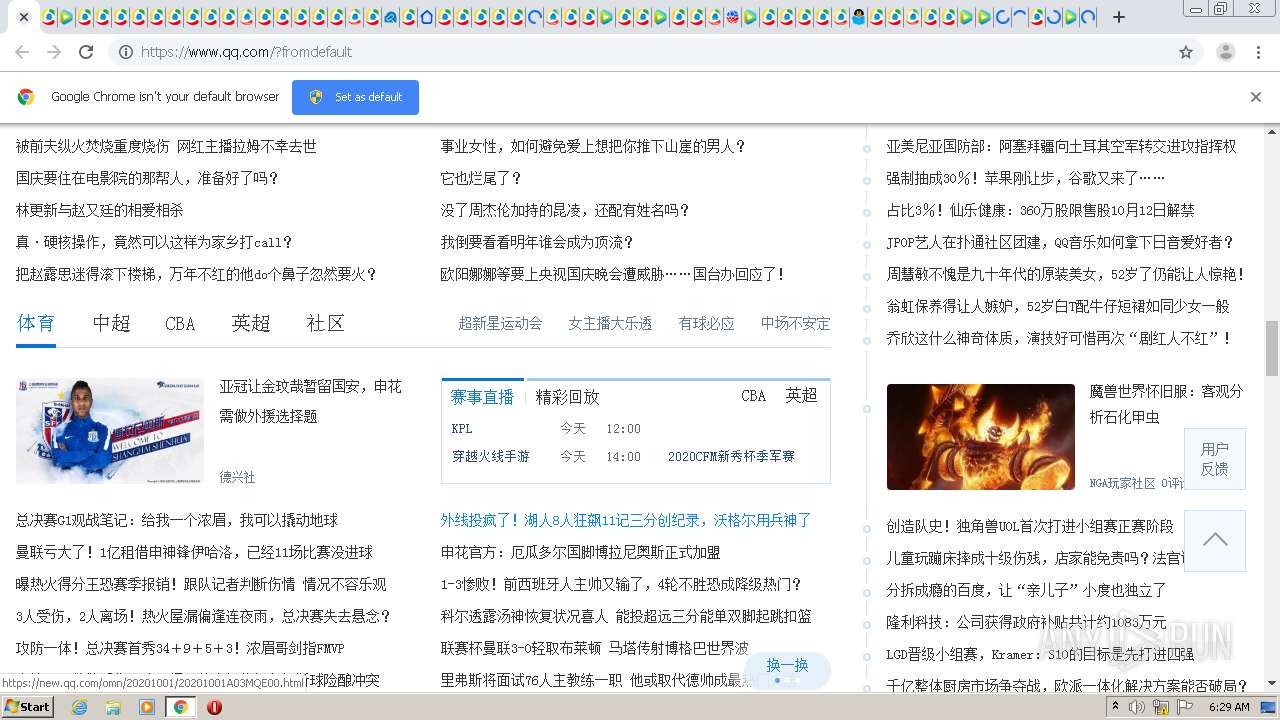Click Set as default button

point(355,97)
